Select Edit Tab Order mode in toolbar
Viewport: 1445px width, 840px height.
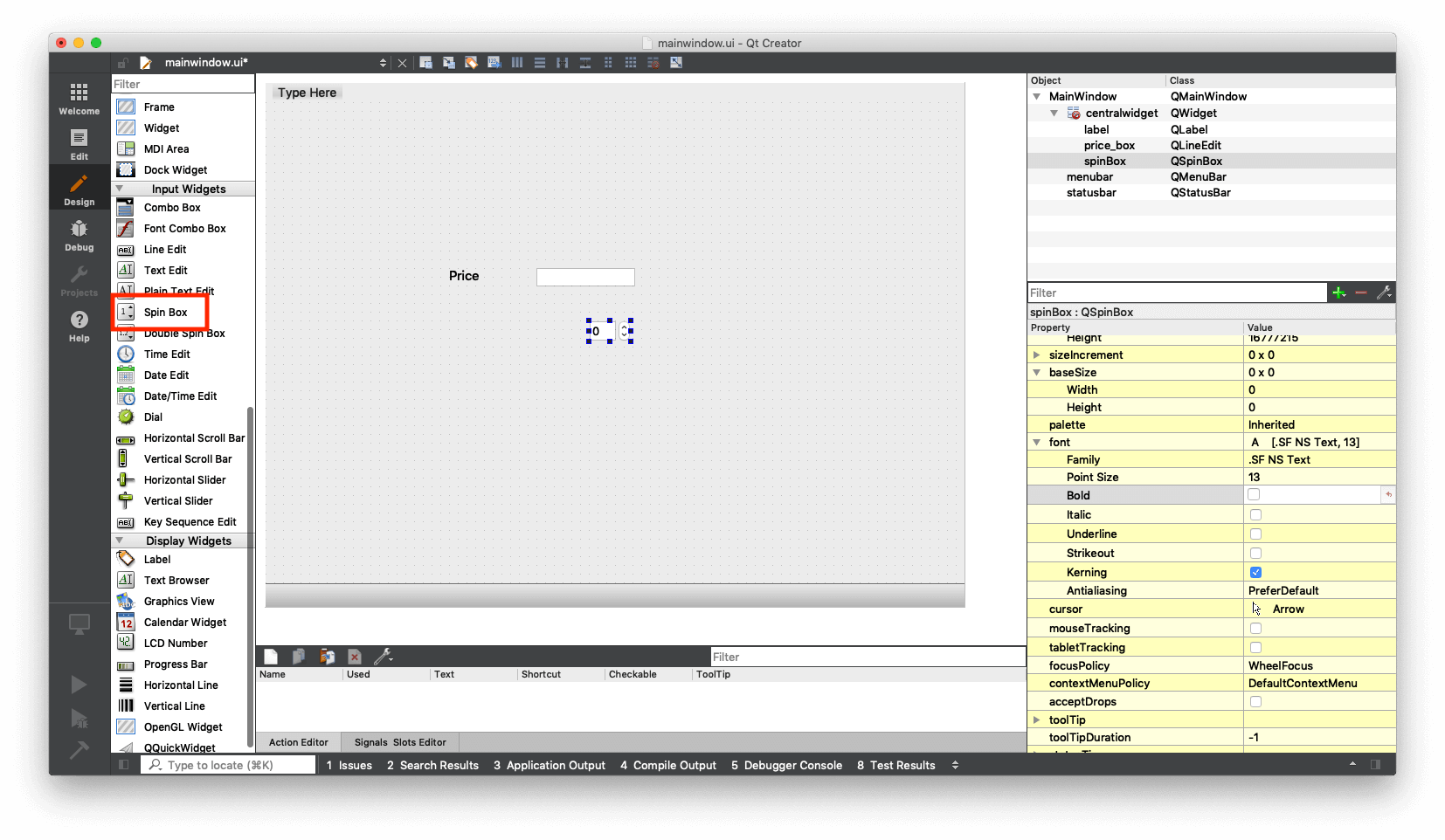[494, 63]
